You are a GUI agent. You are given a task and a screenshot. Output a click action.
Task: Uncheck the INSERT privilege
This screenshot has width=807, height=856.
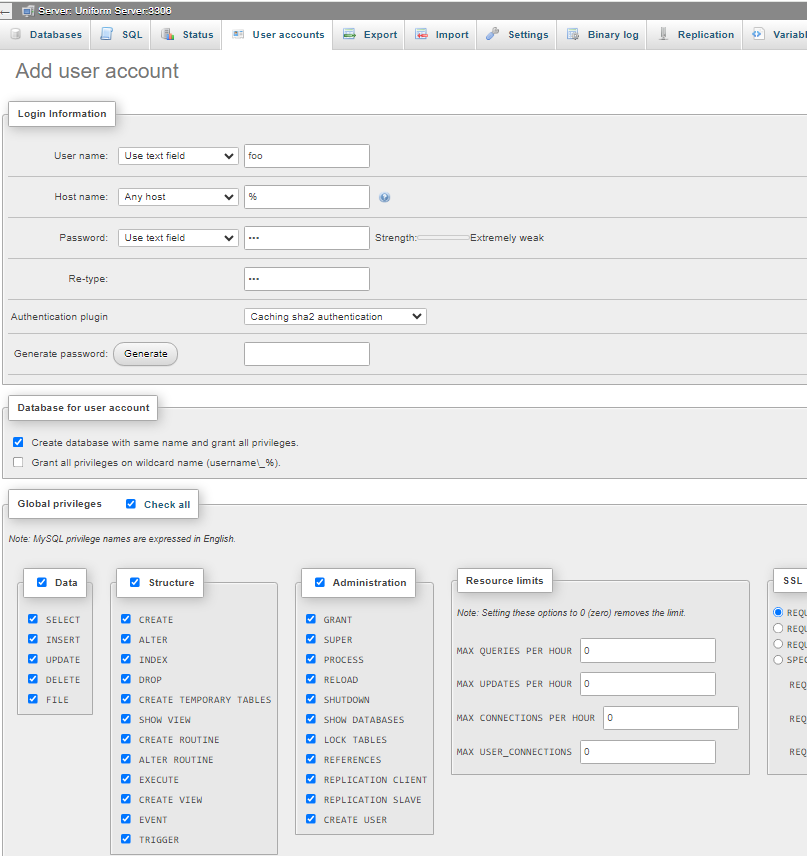[33, 639]
